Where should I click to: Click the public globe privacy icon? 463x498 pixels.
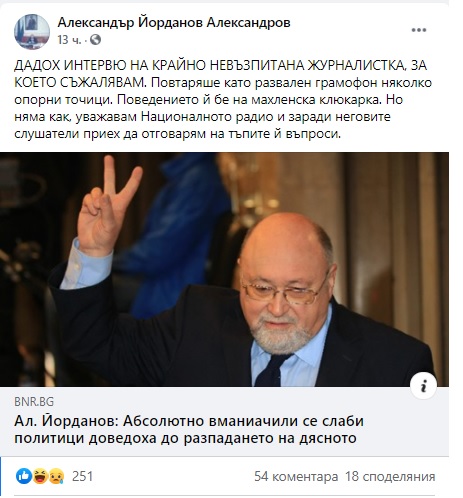coord(95,40)
